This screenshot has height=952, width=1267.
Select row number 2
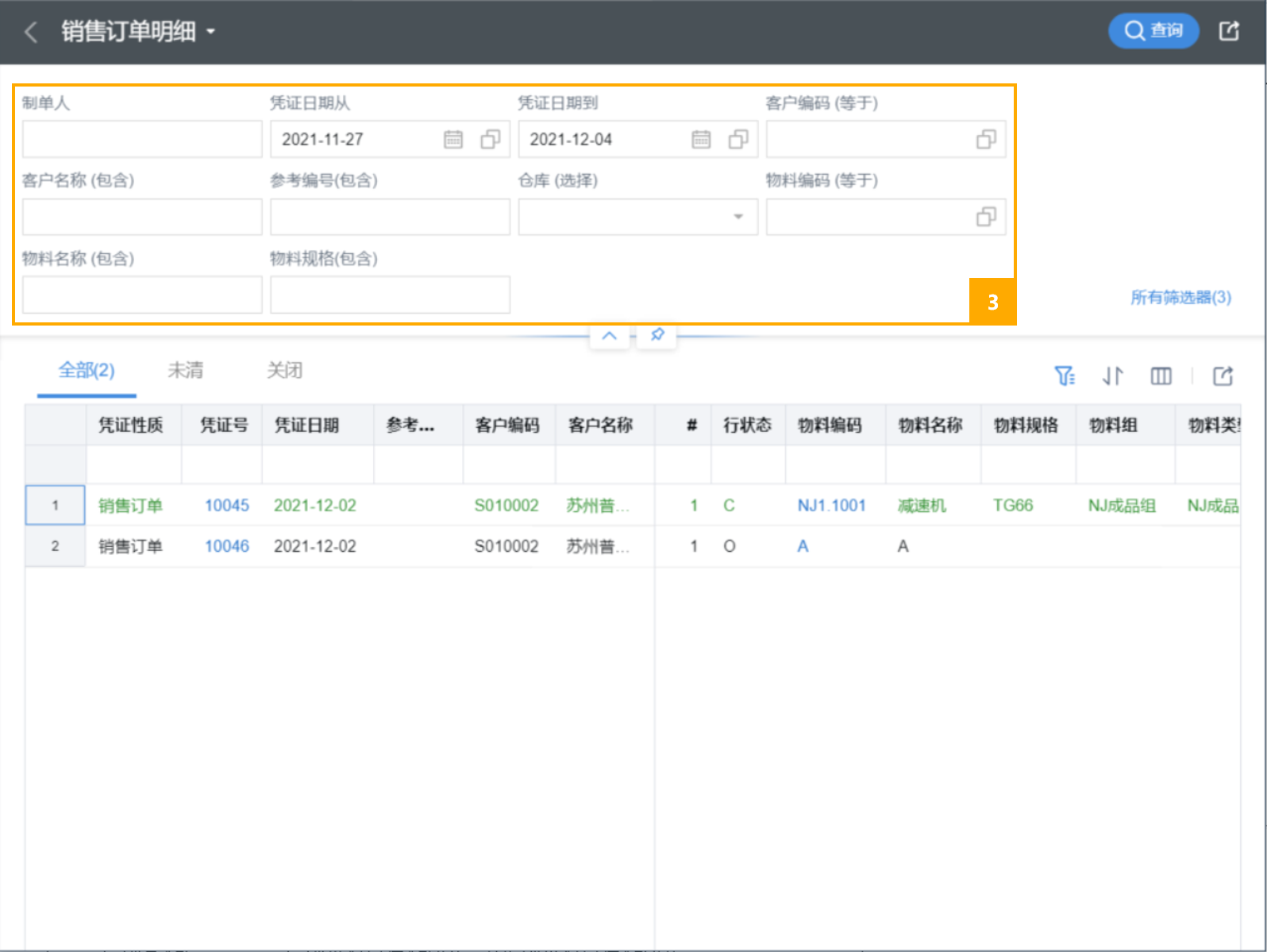coord(55,546)
